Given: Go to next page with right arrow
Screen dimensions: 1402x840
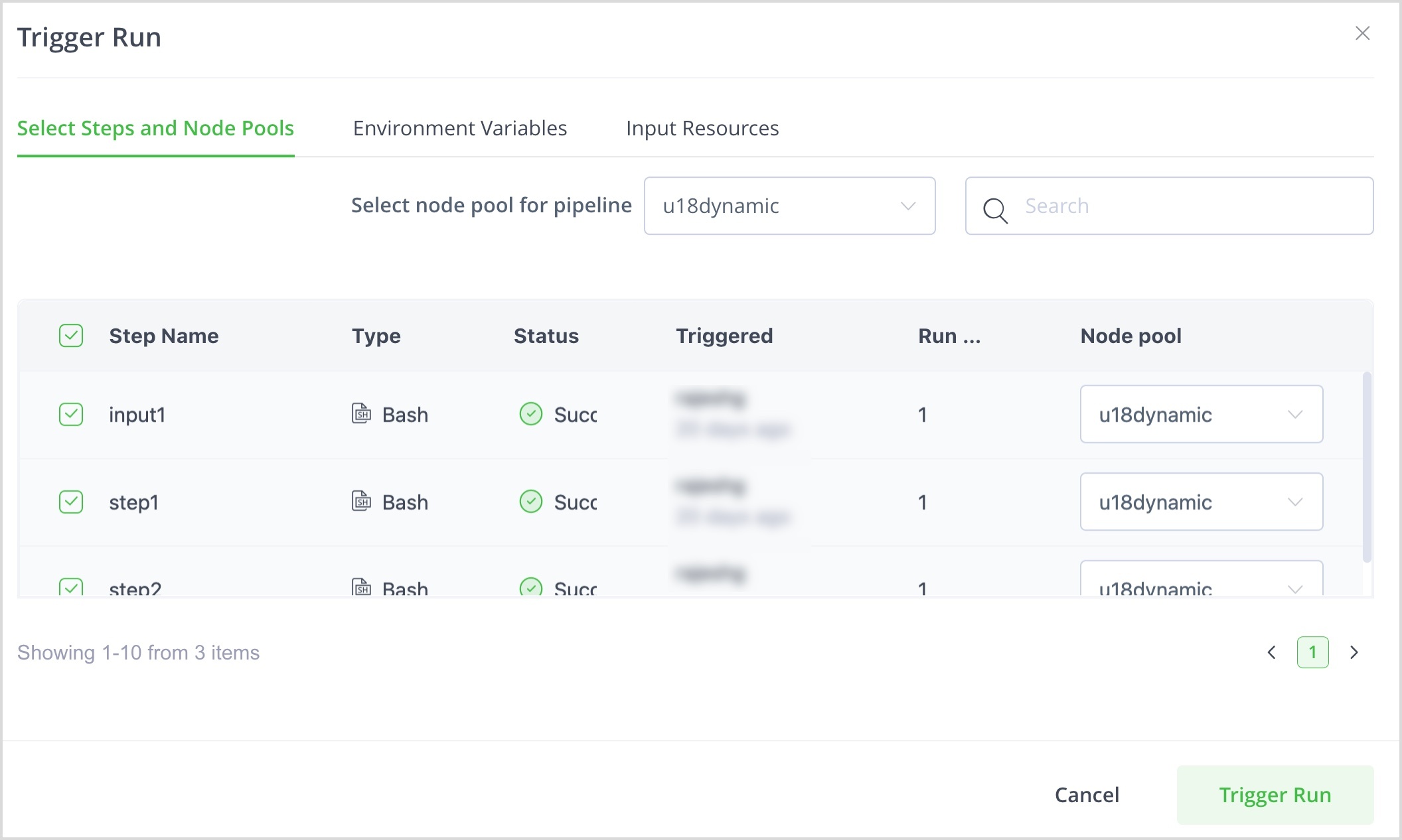Looking at the screenshot, I should (x=1354, y=652).
